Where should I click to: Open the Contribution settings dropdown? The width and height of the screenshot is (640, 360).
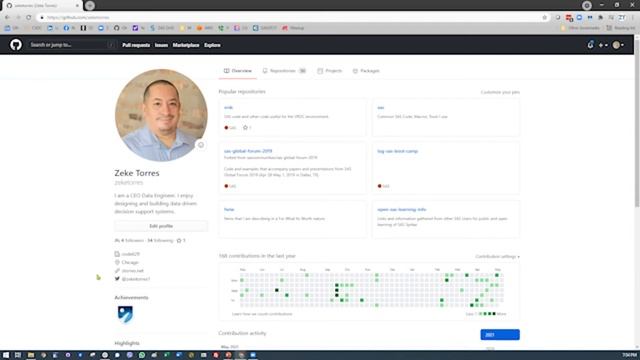click(x=498, y=257)
